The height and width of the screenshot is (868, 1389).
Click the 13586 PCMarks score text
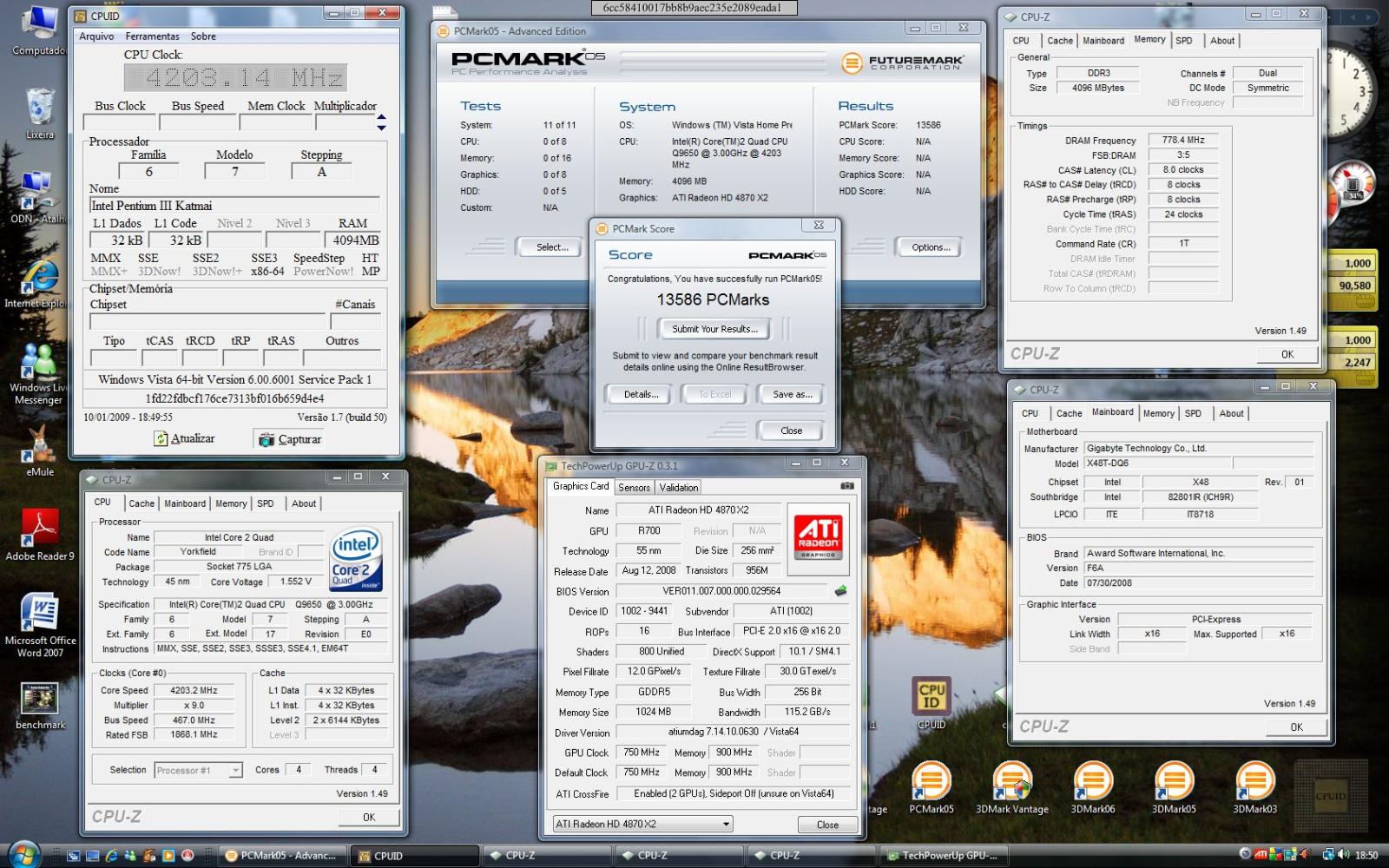(713, 299)
